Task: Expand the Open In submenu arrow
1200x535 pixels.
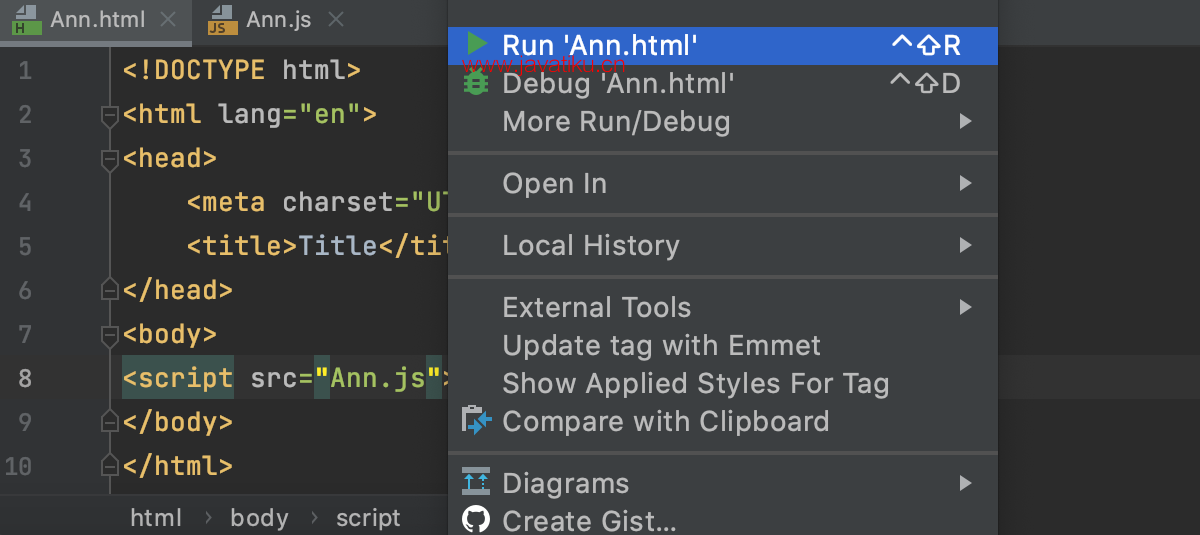Action: [x=965, y=184]
